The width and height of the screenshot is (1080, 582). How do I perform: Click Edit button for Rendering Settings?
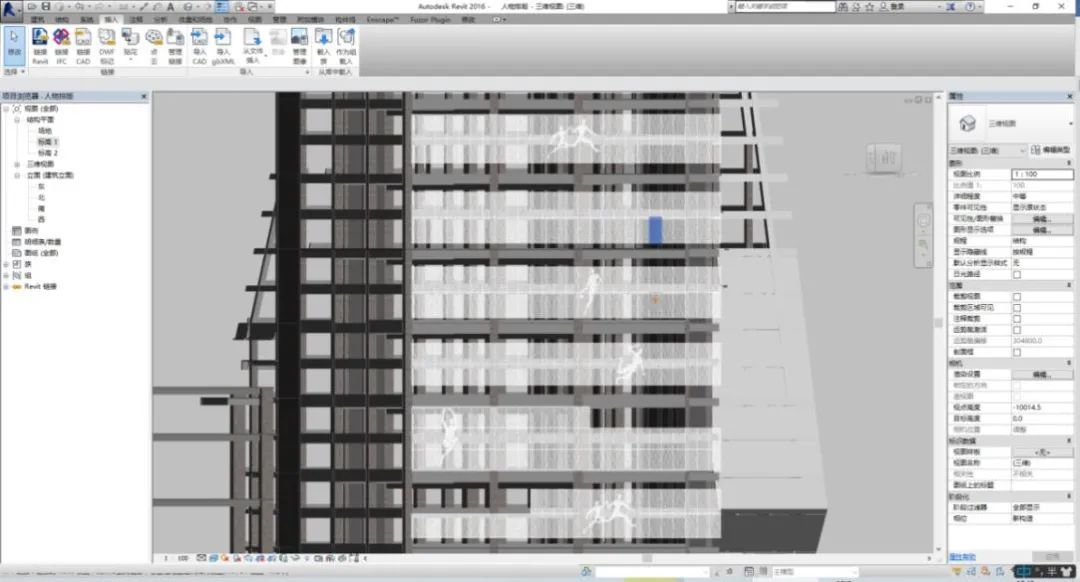click(x=1041, y=375)
